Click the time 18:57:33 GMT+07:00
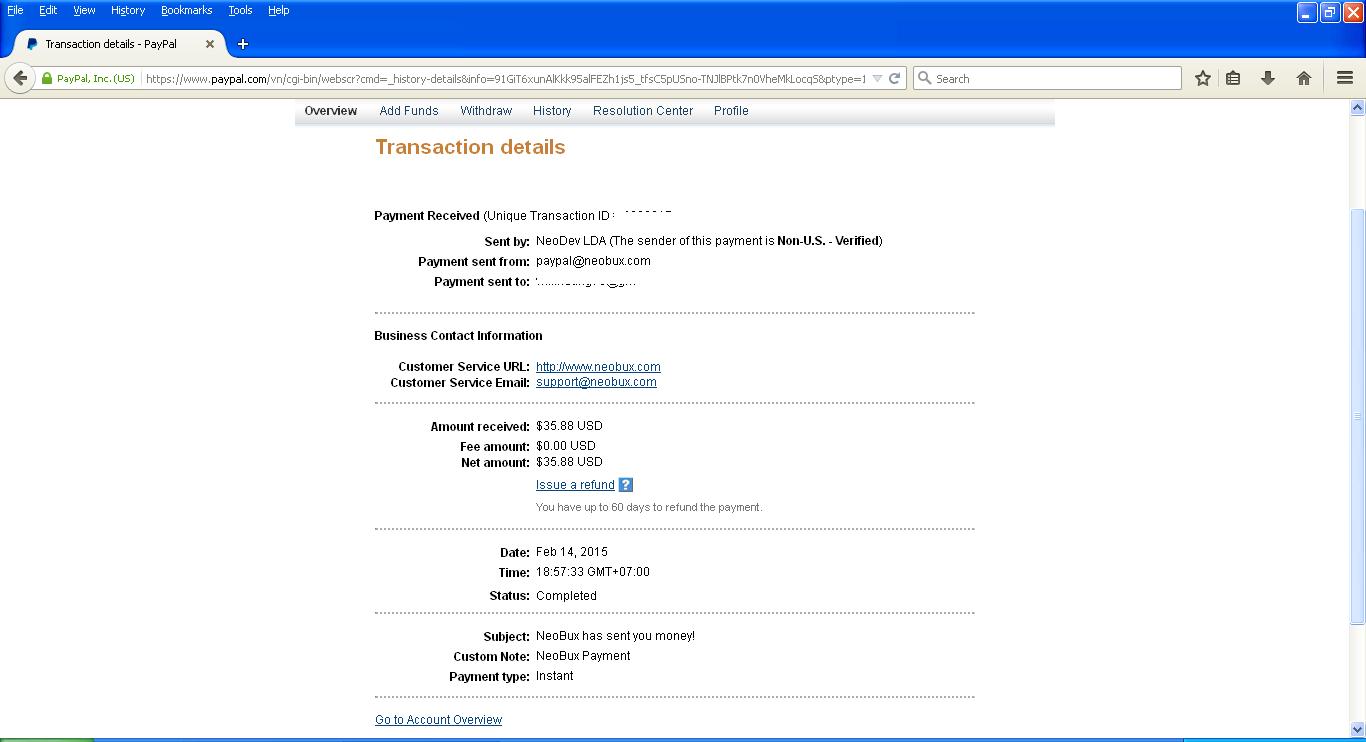Viewport: 1366px width, 742px height. tap(593, 572)
